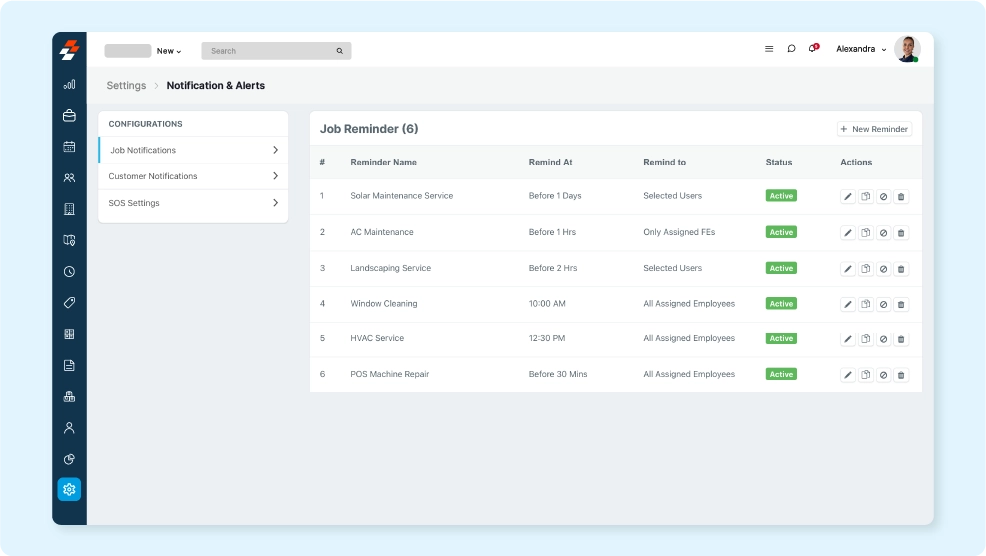Go to Settings breadcrumb link
This screenshot has width=986, height=556.
coord(126,86)
